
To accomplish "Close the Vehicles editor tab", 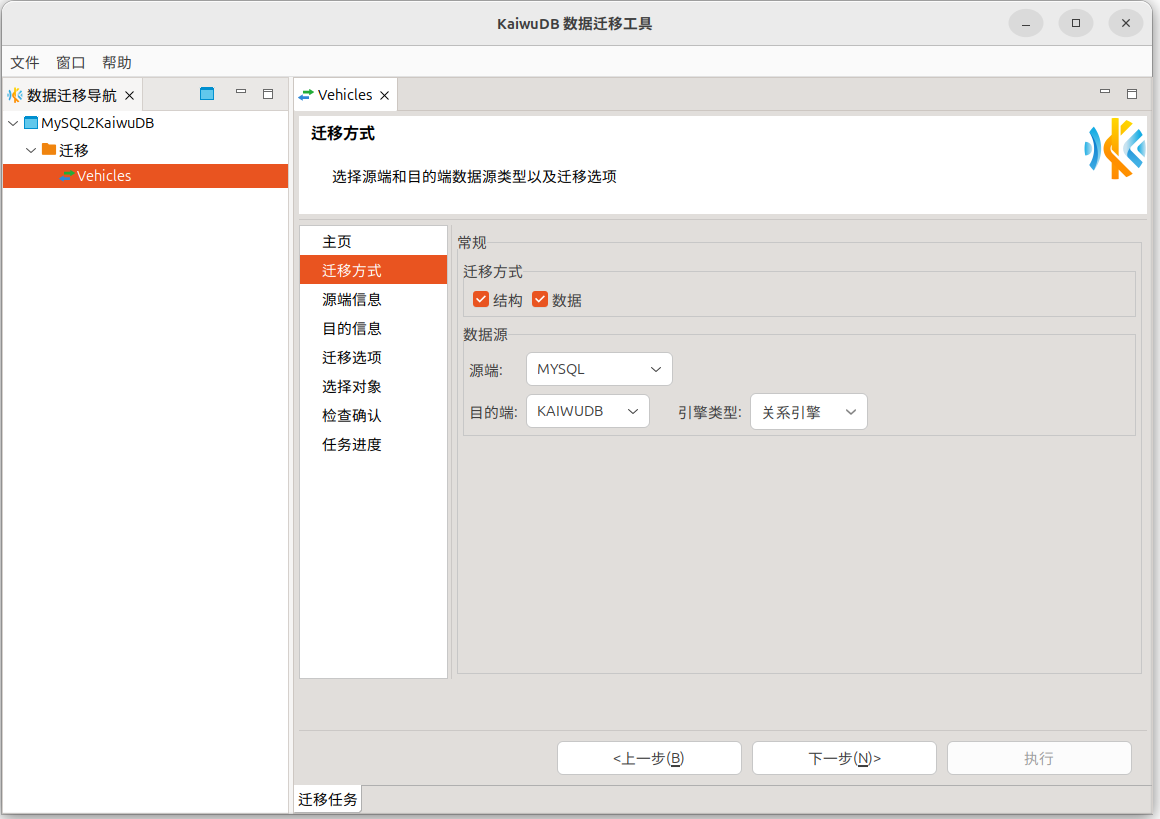I will pyautogui.click(x=385, y=96).
